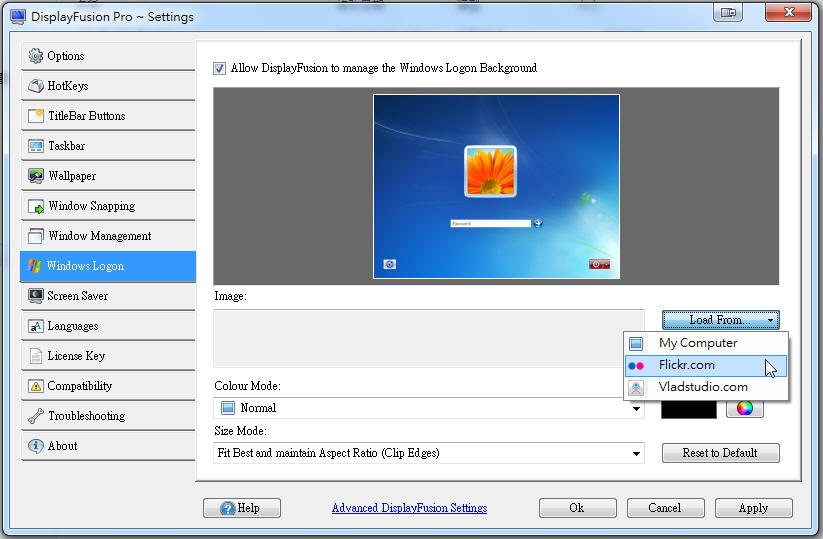The image size is (823, 539).
Task: Click the Wallpaper icon in sidebar
Action: click(36, 176)
